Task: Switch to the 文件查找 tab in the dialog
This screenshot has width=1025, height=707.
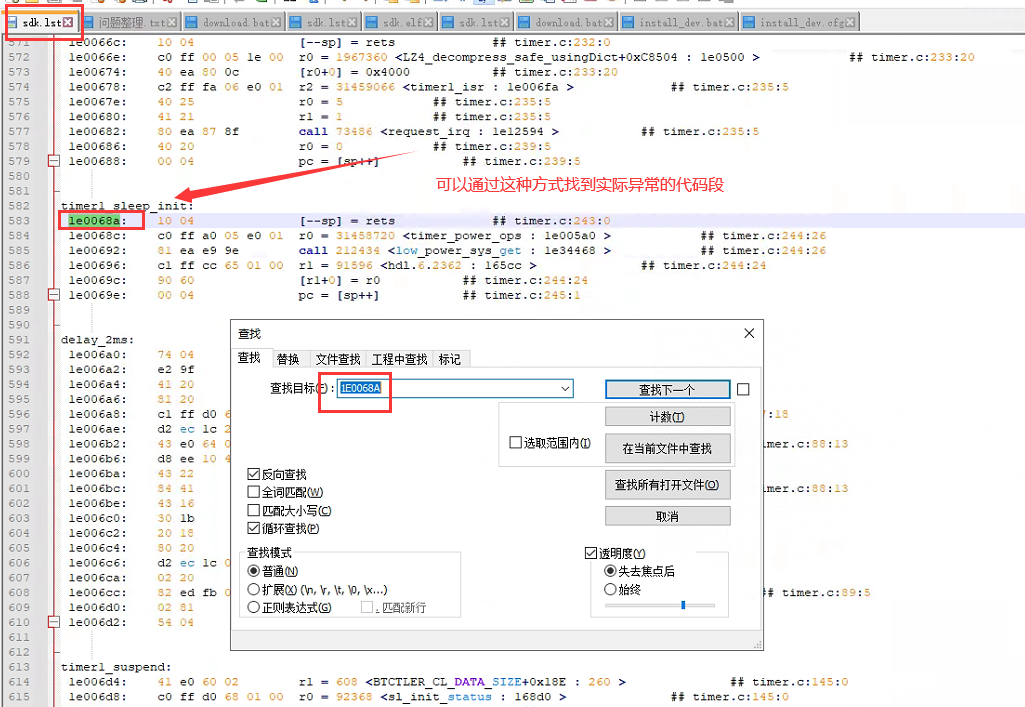Action: (338, 359)
